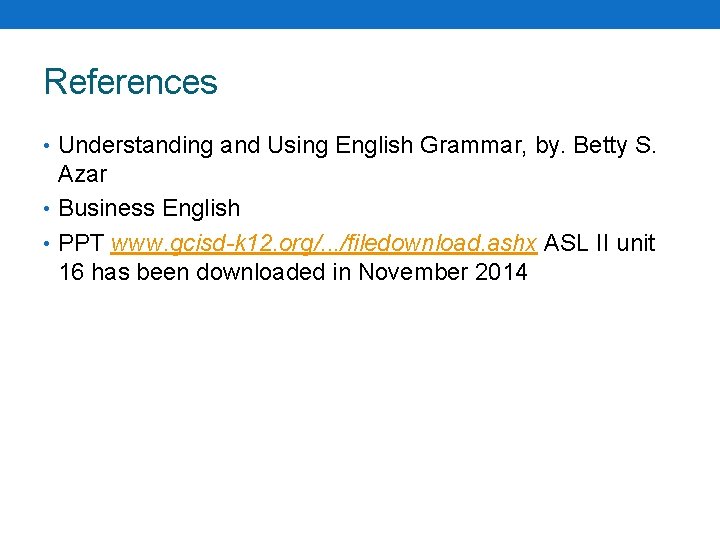The width and height of the screenshot is (720, 540).
Task: Click the bullet before Business English
Action: 48,209
